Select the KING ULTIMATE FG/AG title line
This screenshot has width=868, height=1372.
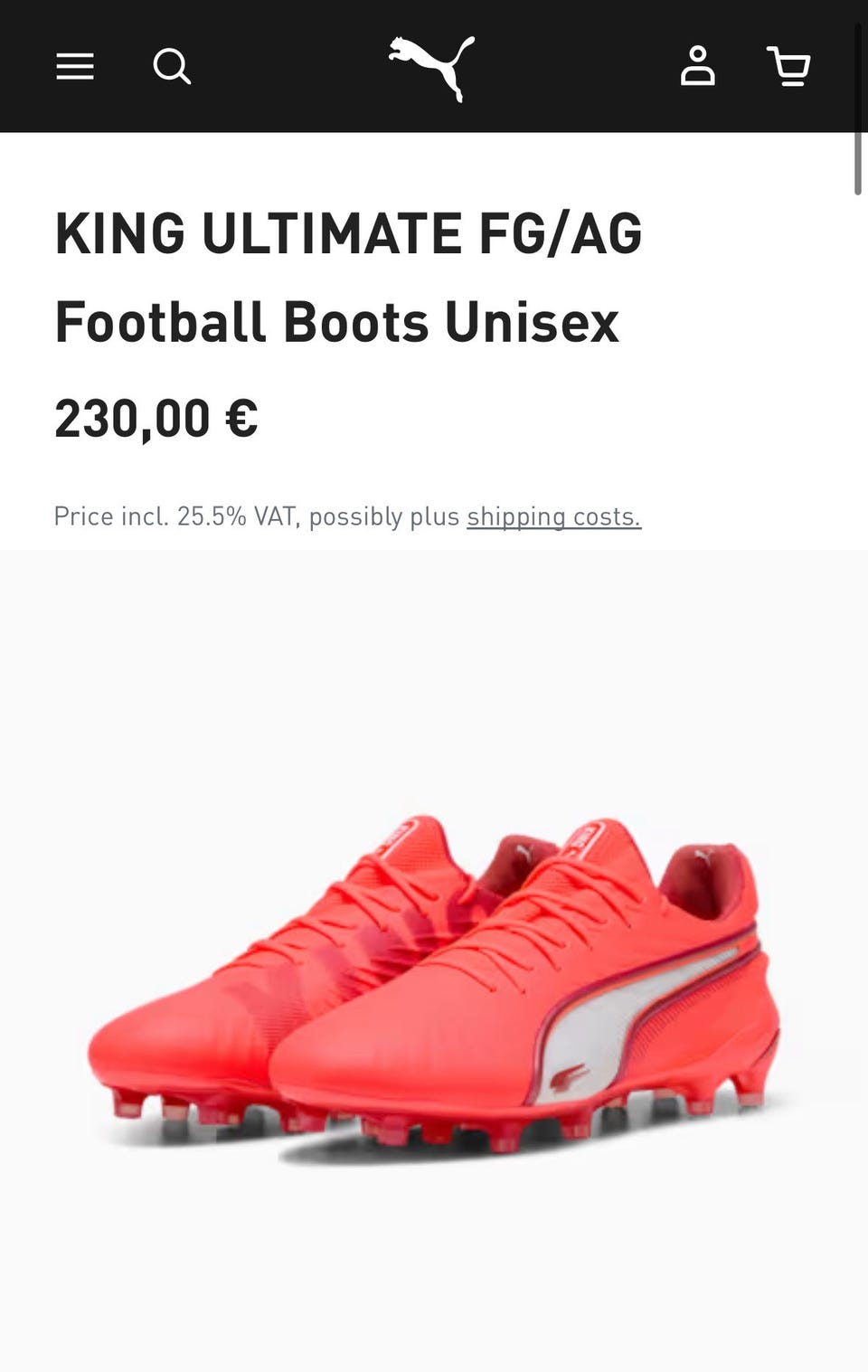pos(348,233)
